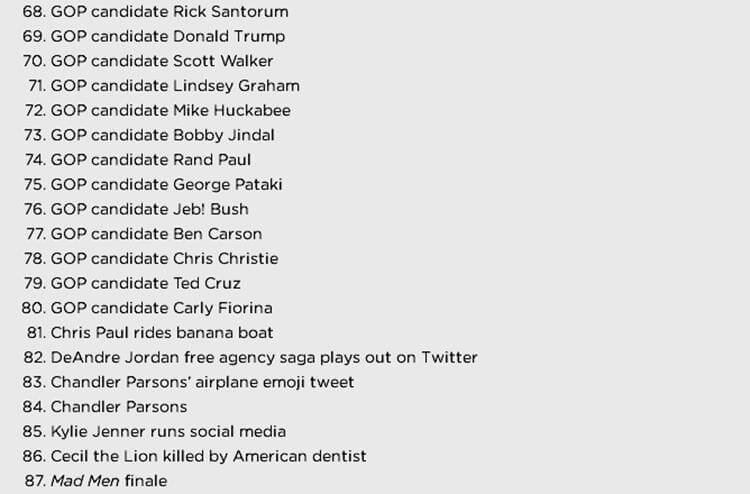Click the Chris Christie line
750x494 pixels.
(151, 259)
